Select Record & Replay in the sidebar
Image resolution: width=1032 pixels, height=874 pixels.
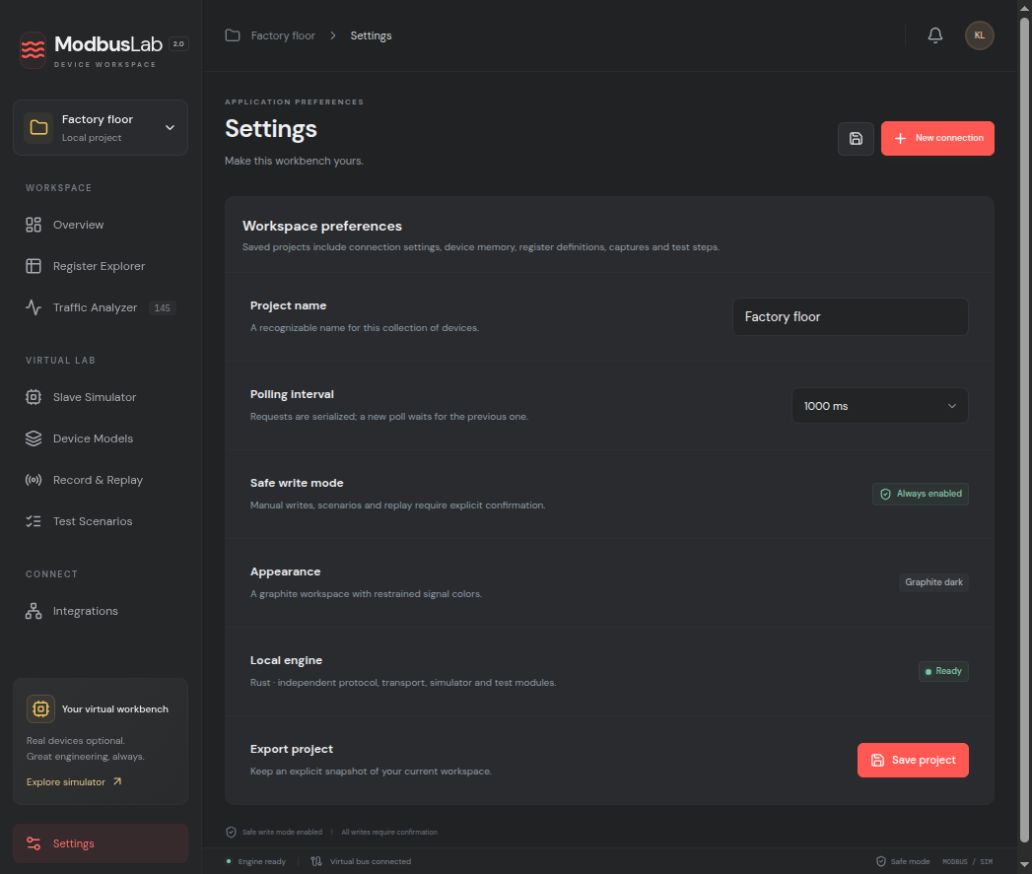pyautogui.click(x=100, y=480)
